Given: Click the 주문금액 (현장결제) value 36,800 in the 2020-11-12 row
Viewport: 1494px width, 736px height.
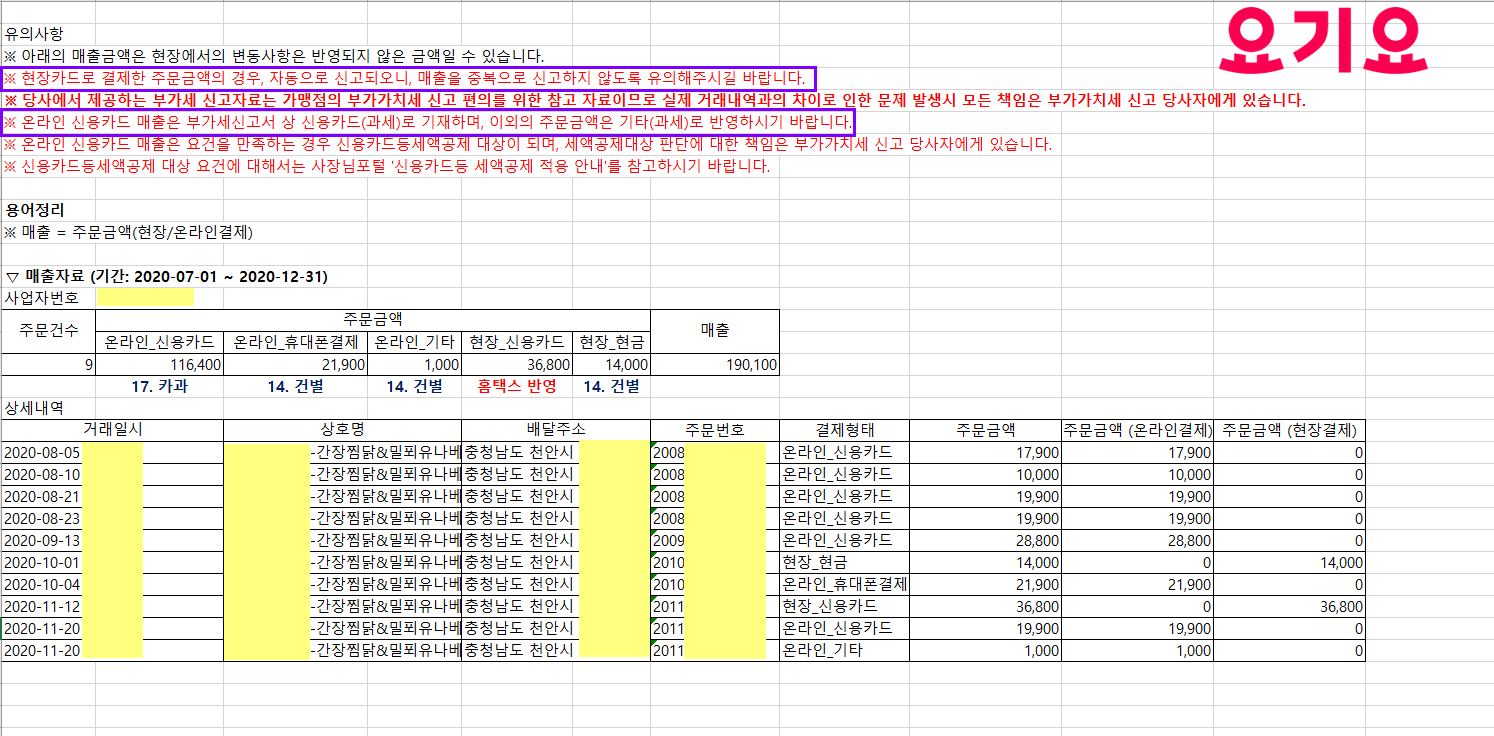Looking at the screenshot, I should point(1290,606).
